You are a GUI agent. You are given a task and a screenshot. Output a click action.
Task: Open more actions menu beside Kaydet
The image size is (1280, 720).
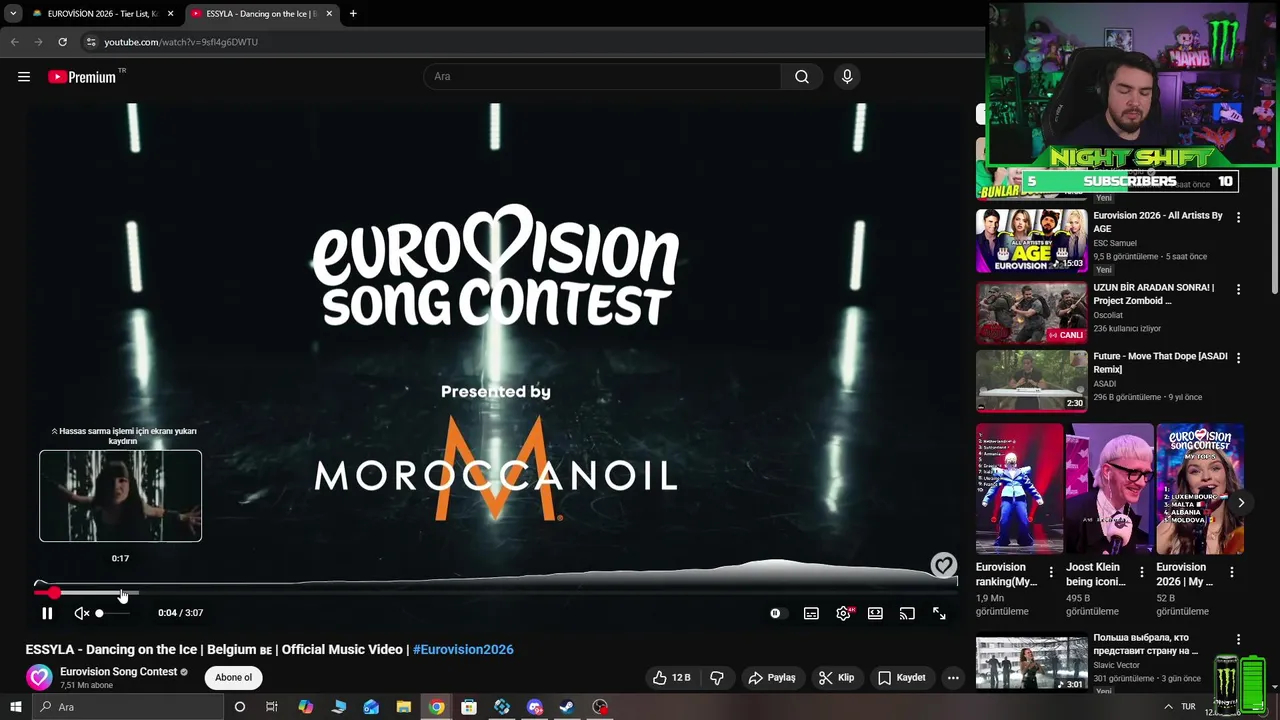[x=953, y=678]
